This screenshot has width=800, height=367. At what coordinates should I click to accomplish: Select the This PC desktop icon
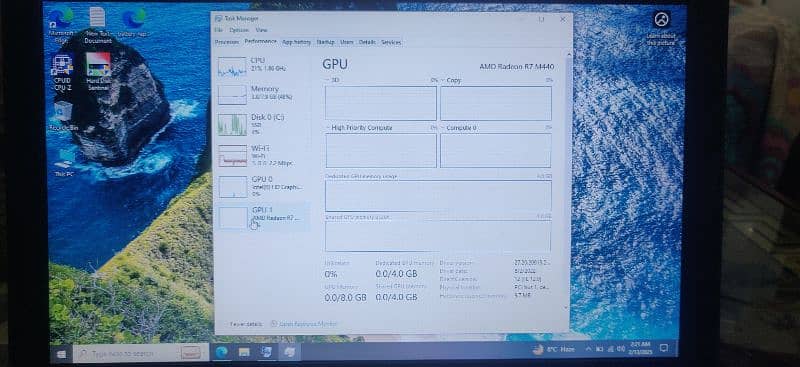[64, 162]
